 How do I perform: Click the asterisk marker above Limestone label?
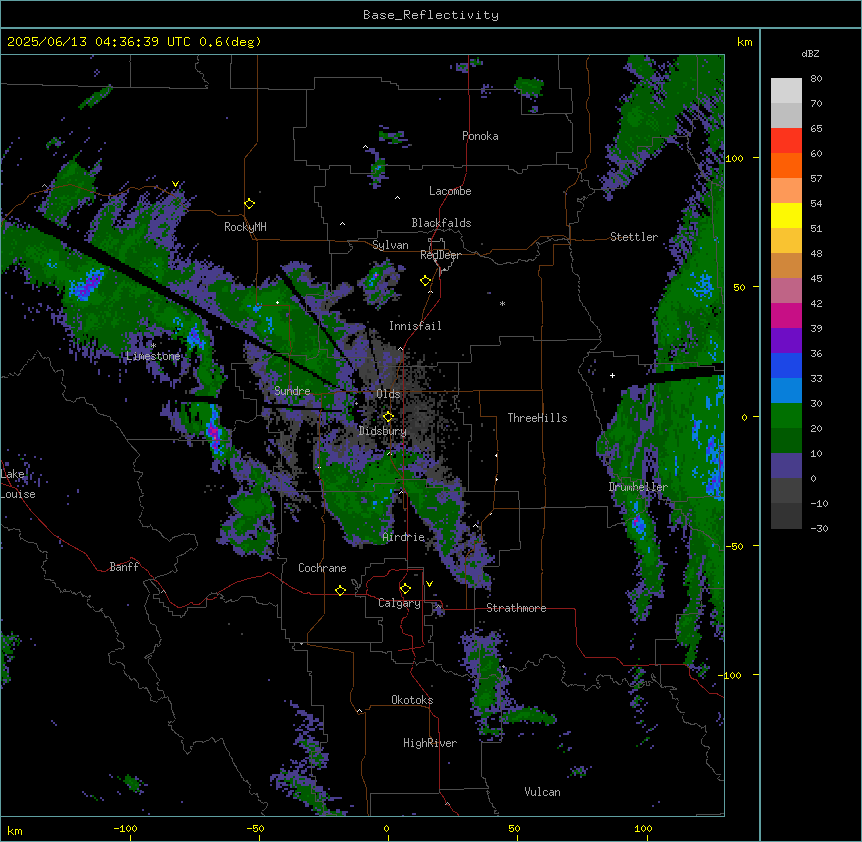[153, 346]
